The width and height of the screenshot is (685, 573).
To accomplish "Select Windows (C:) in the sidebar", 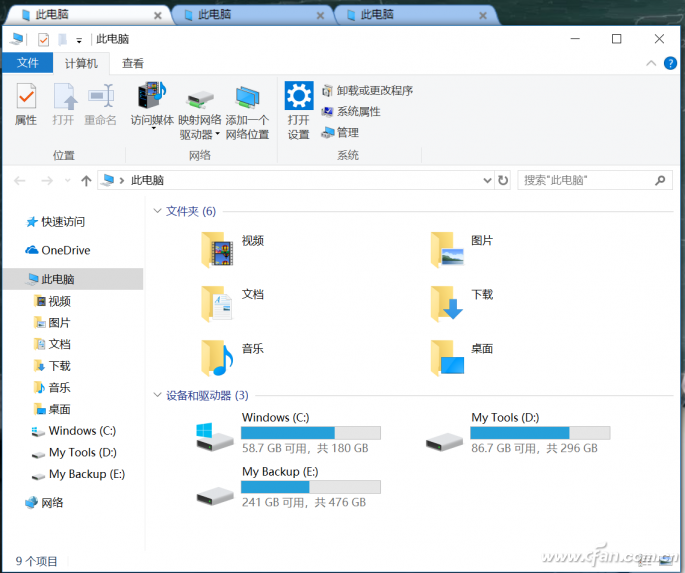I will pyautogui.click(x=73, y=431).
